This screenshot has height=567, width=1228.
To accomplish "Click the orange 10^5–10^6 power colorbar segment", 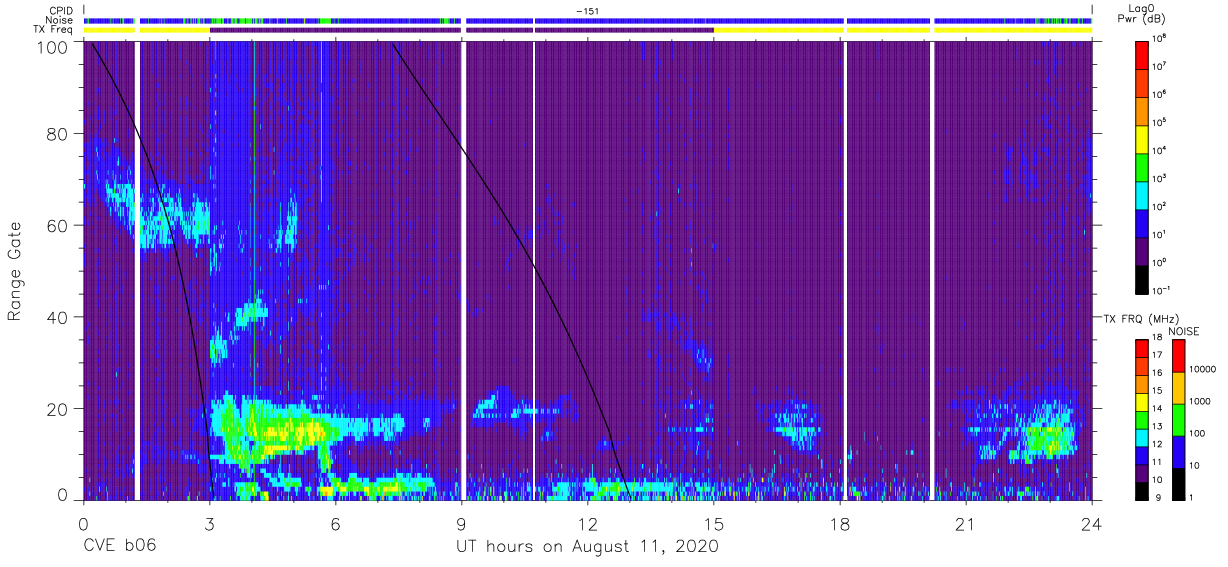I will tap(1143, 109).
